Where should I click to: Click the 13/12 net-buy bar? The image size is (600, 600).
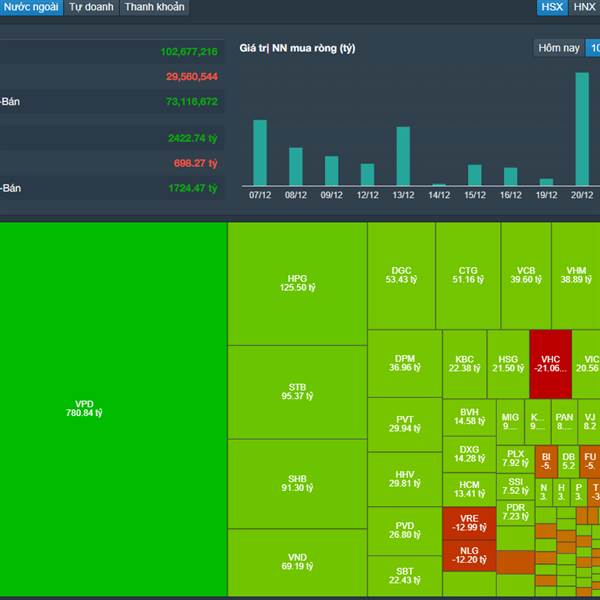[x=403, y=156]
